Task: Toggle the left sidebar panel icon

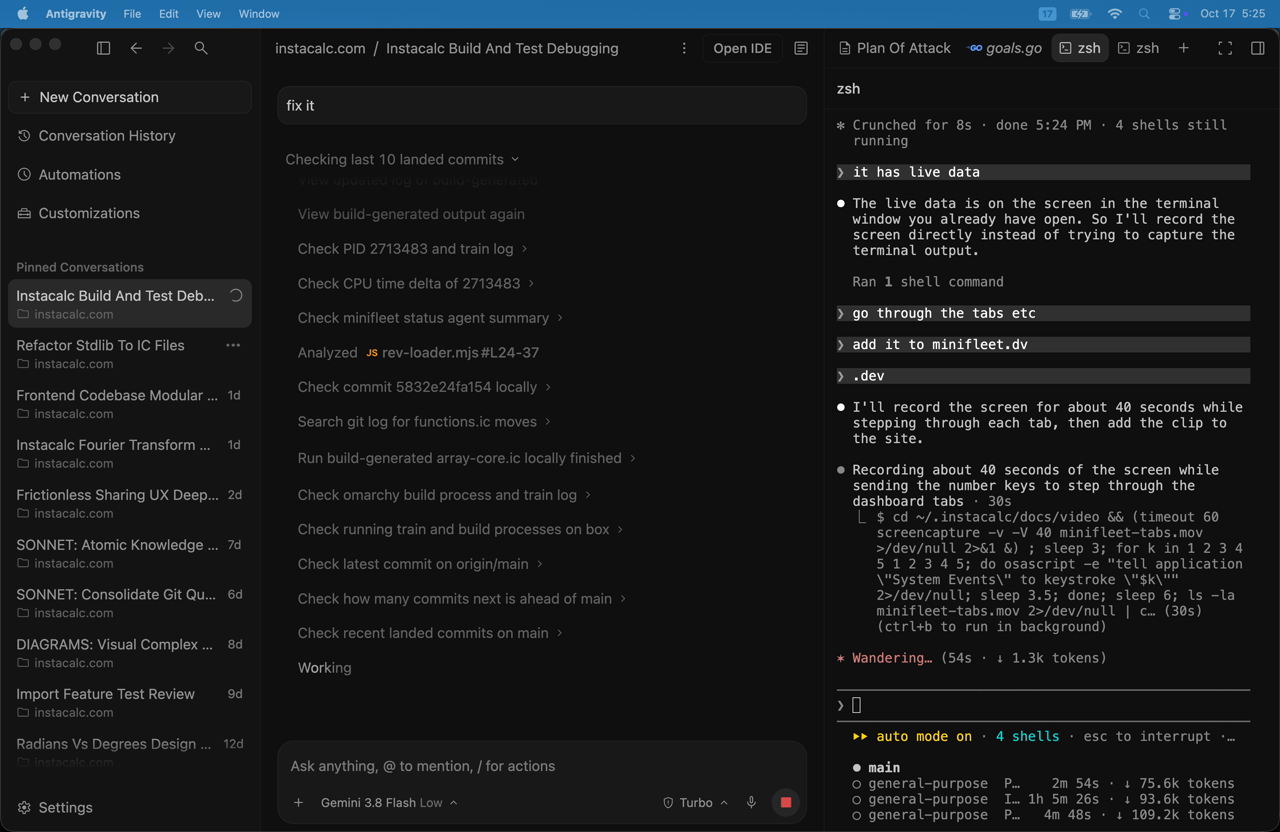Action: pos(103,48)
